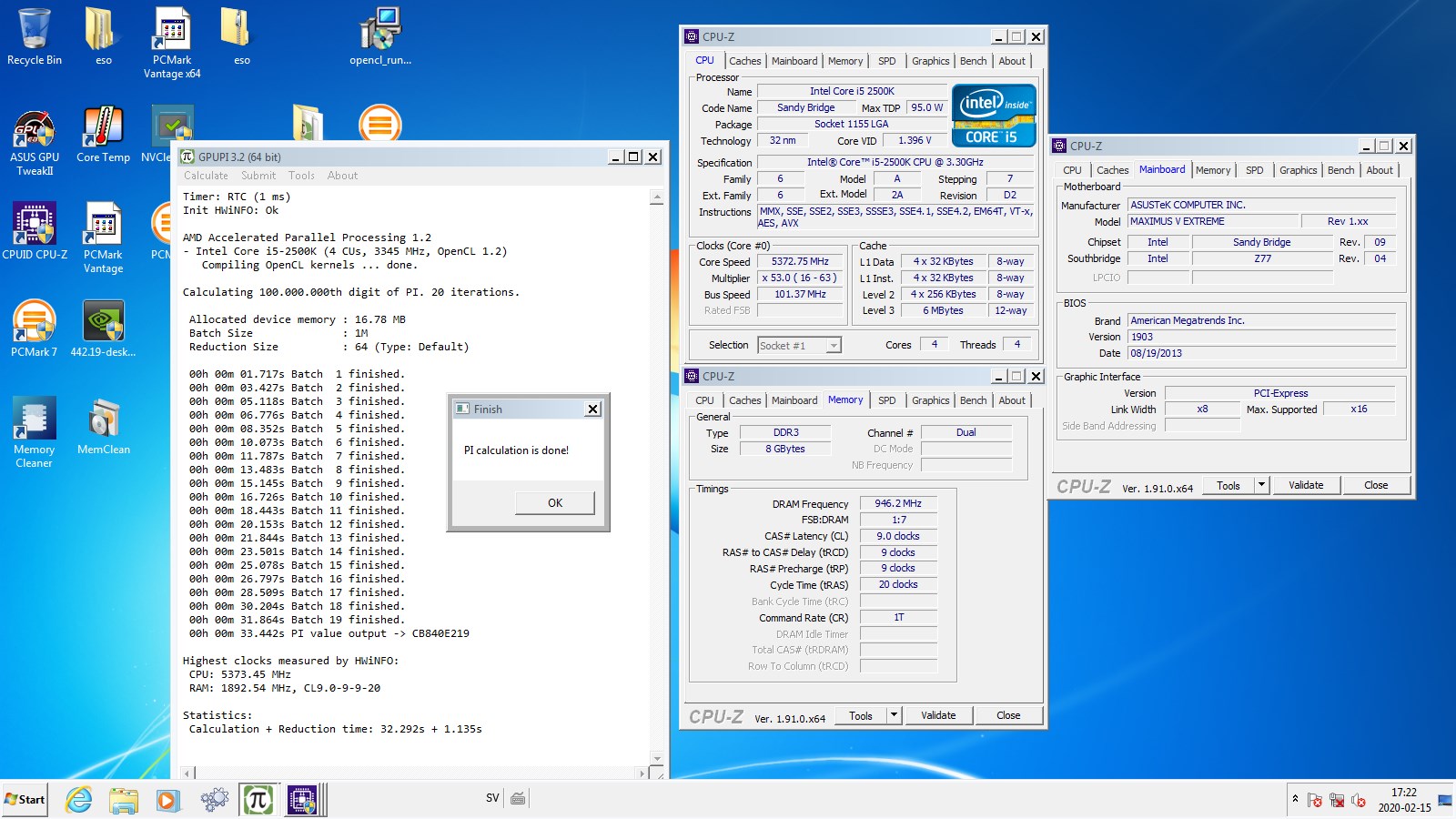Select the opencl_run desktop icon
Image resolution: width=1456 pixels, height=819 pixels.
pos(380,36)
